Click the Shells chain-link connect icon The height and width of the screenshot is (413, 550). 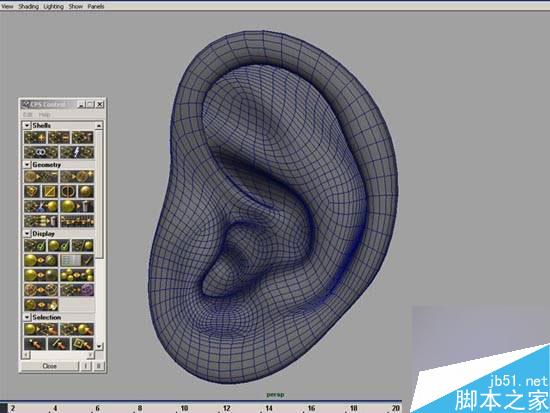pyautogui.click(x=41, y=152)
